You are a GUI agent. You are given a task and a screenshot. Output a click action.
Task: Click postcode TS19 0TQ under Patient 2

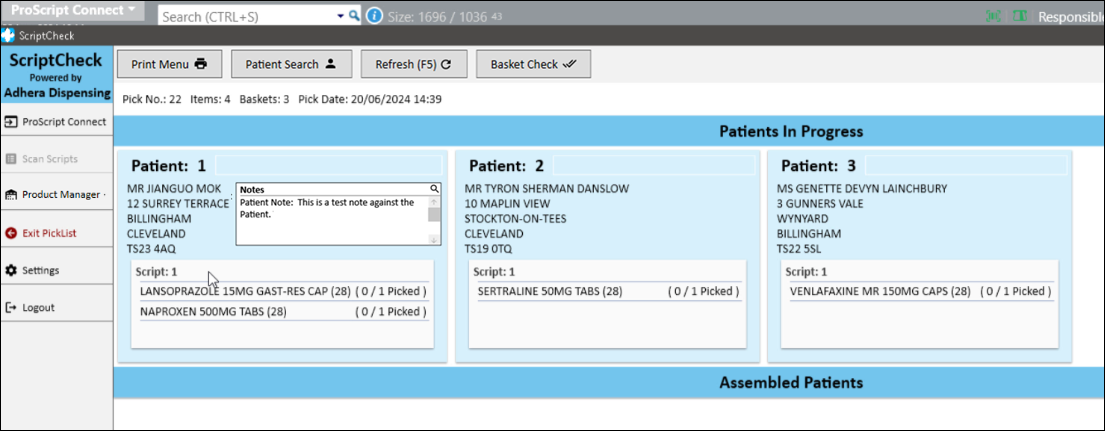[x=488, y=249]
